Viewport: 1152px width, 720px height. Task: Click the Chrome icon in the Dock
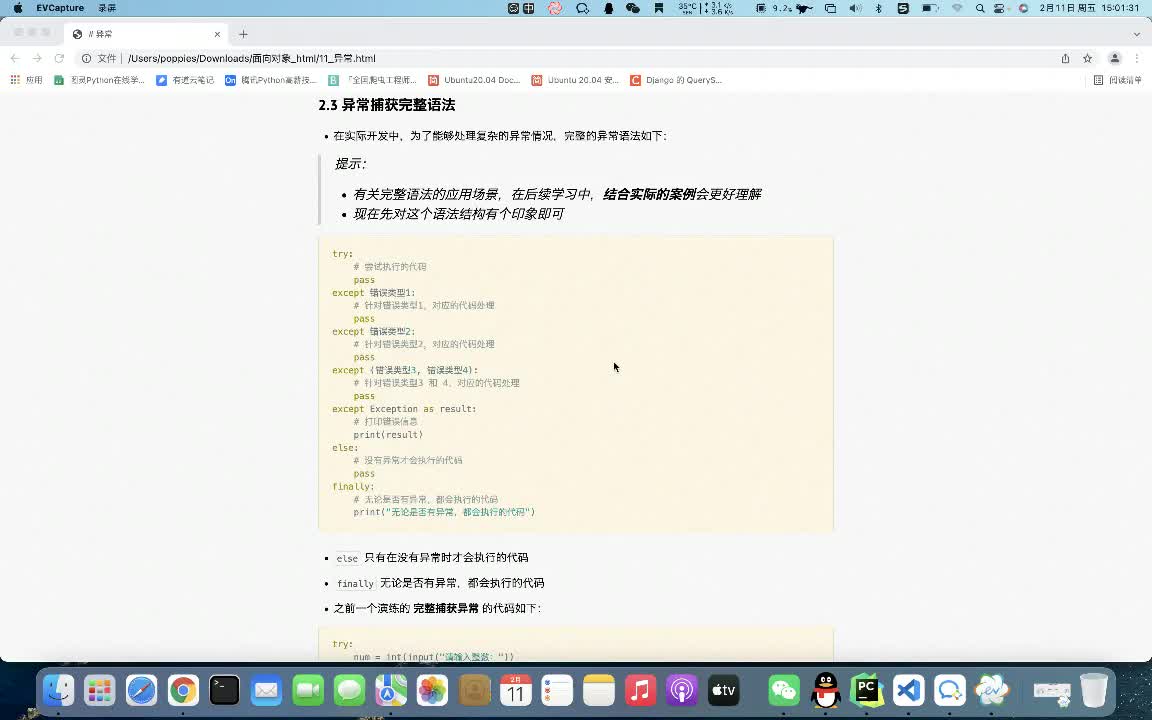coord(183,691)
